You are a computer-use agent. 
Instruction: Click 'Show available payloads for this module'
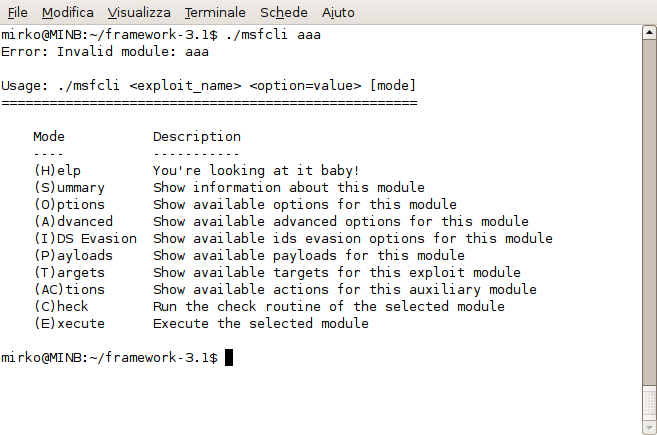coord(309,255)
